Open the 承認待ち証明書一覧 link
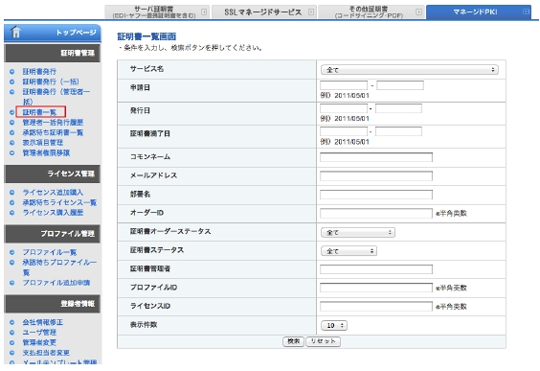540x371 pixels. pos(53,133)
